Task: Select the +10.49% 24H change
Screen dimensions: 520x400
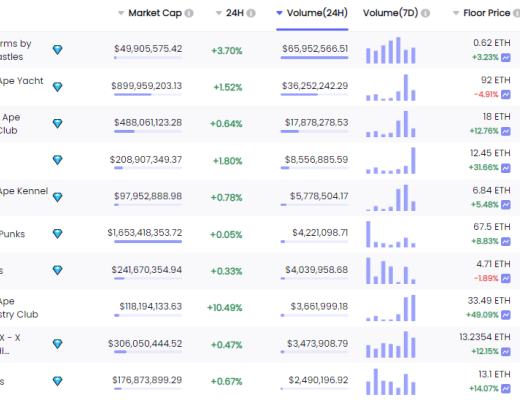Action: coord(225,307)
